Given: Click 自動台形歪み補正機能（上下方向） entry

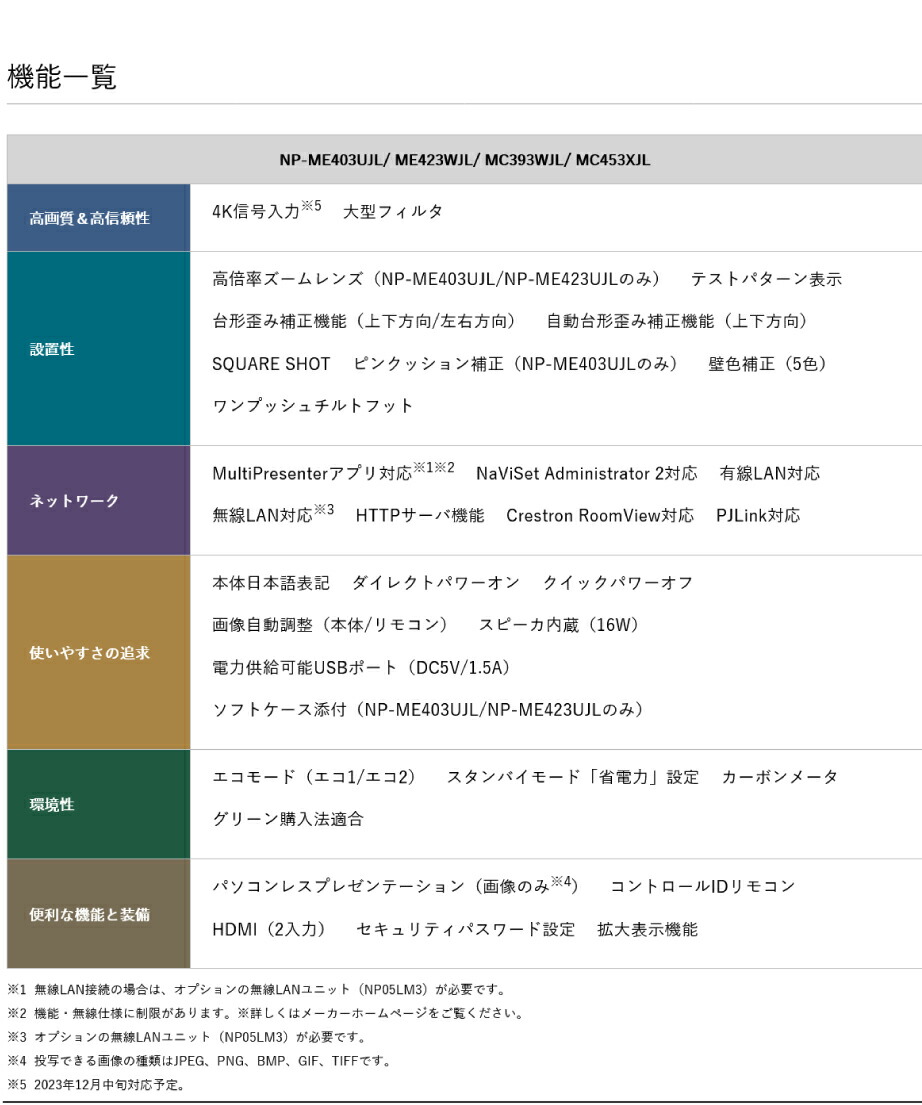Looking at the screenshot, I should point(677,321).
